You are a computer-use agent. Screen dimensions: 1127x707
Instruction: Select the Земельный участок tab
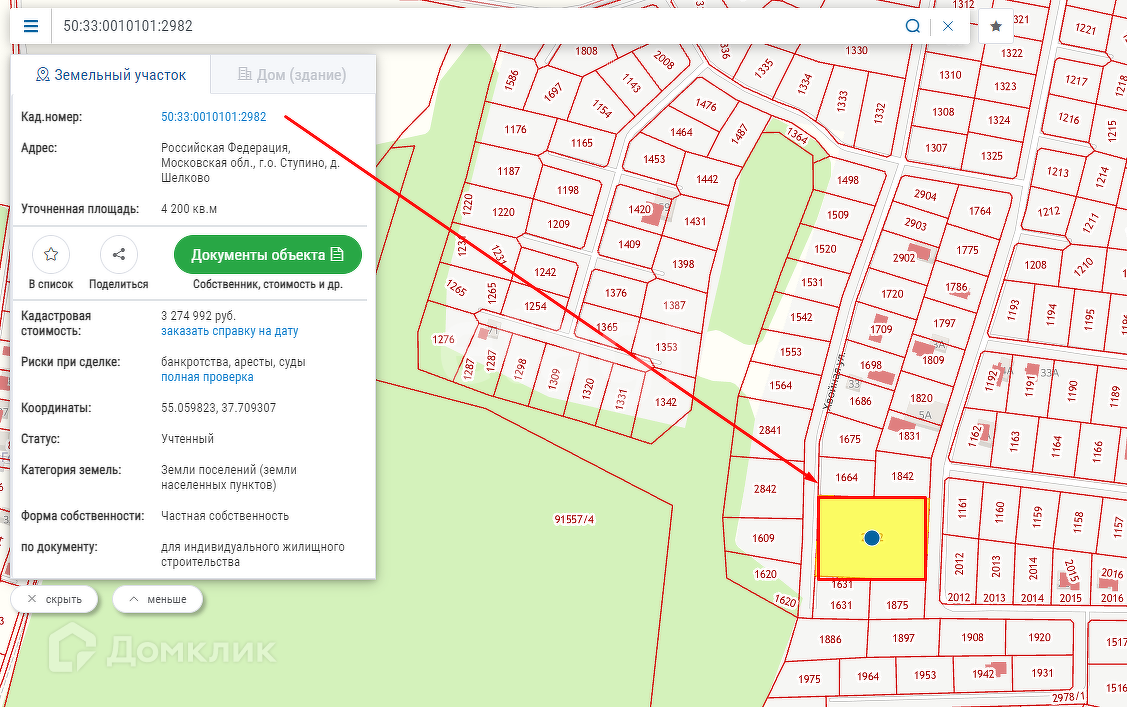click(110, 75)
